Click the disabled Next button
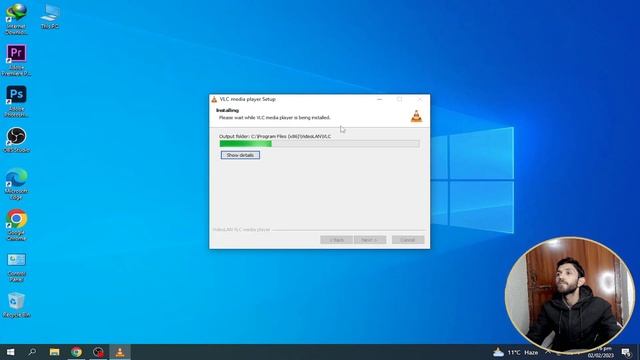This screenshot has width=640, height=360. click(x=370, y=240)
